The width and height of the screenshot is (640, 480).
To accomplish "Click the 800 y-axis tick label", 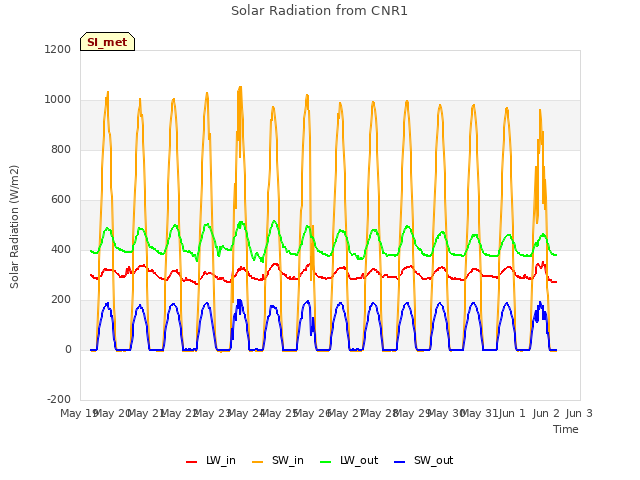I will coord(61,149).
